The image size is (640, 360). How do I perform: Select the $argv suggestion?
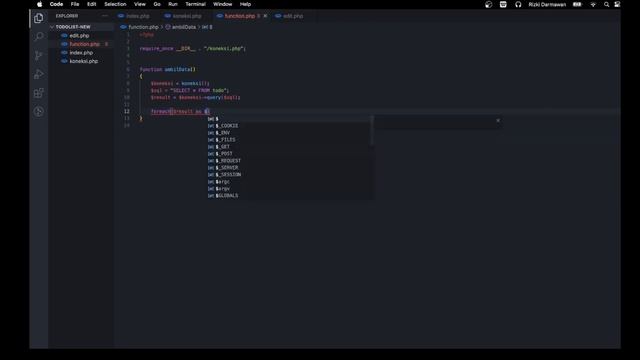[289, 189]
